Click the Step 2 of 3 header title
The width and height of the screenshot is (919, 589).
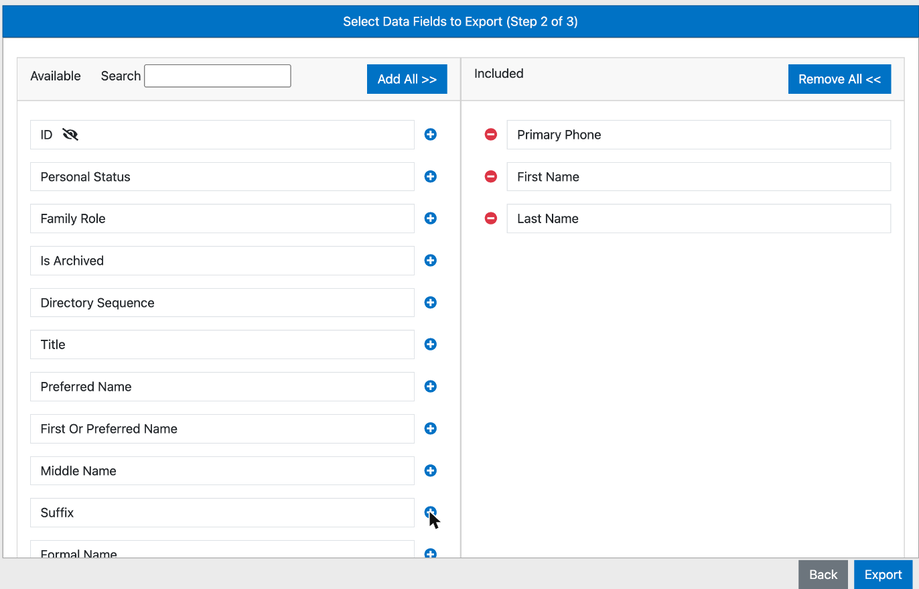point(460,22)
